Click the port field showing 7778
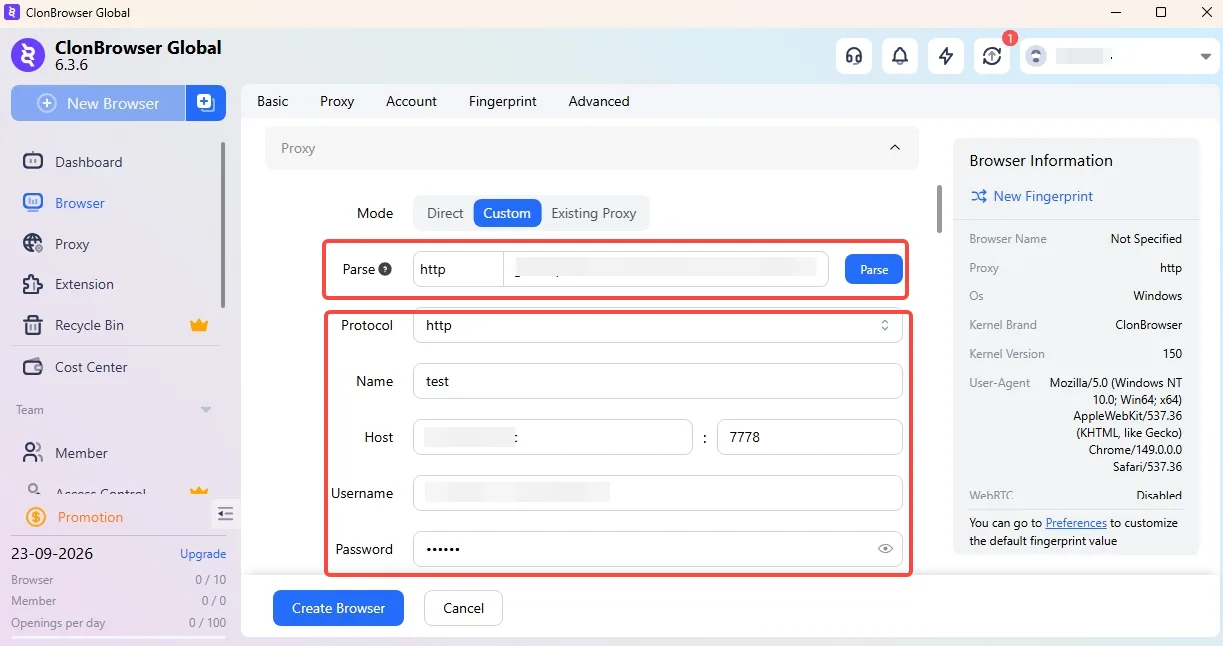The width and height of the screenshot is (1223, 646). pos(810,437)
